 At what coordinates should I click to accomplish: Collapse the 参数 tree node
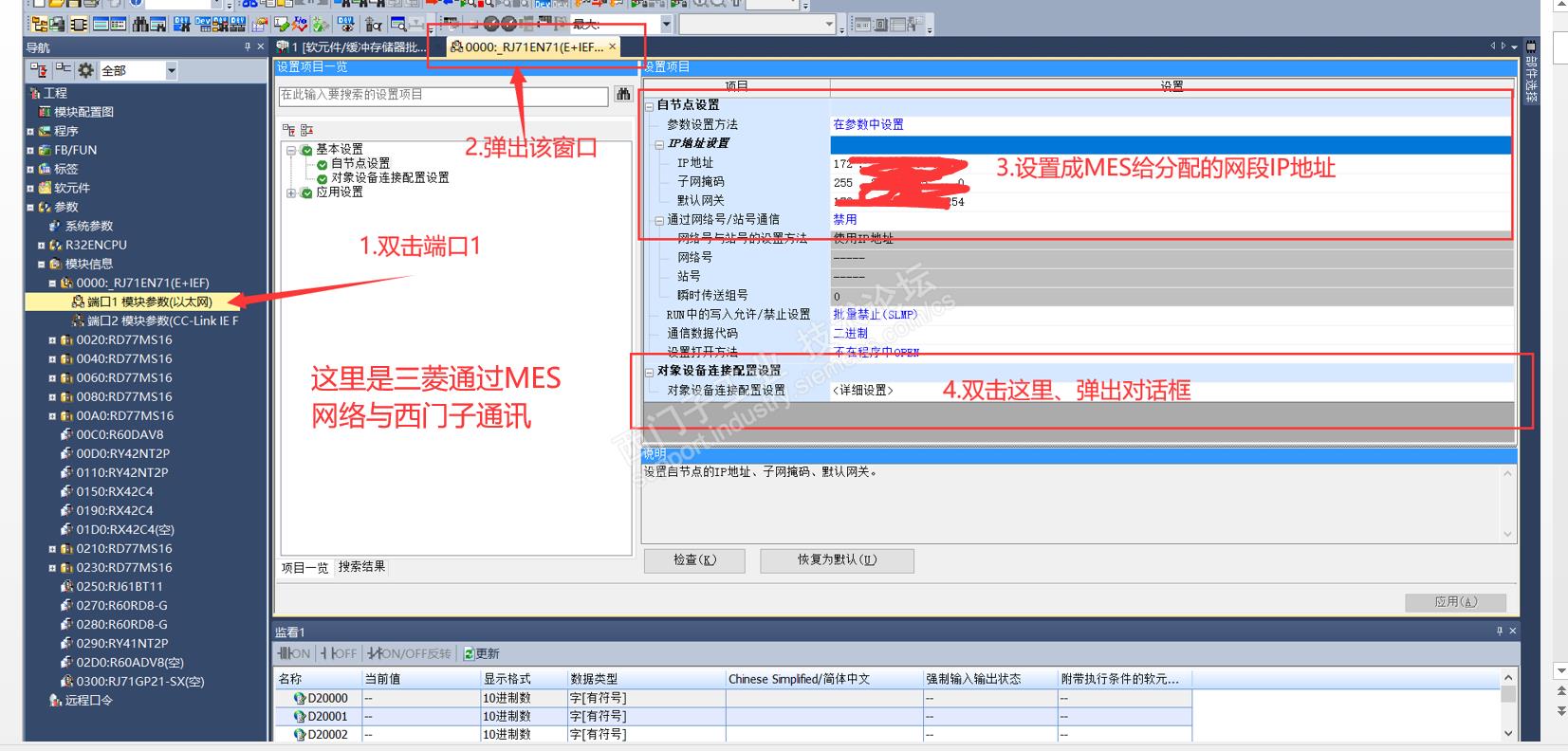[30, 207]
